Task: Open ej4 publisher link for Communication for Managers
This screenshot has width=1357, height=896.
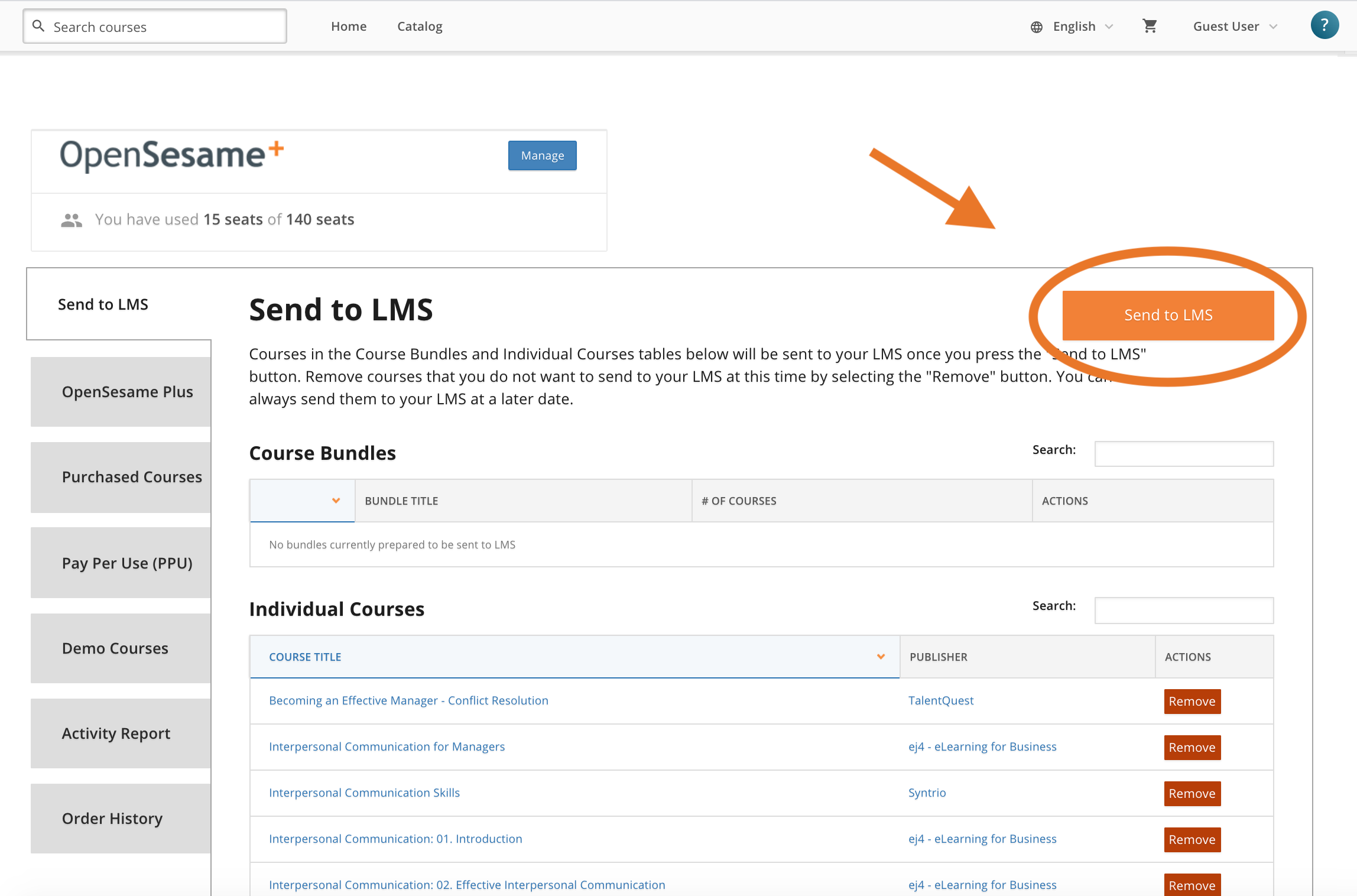Action: [x=982, y=746]
